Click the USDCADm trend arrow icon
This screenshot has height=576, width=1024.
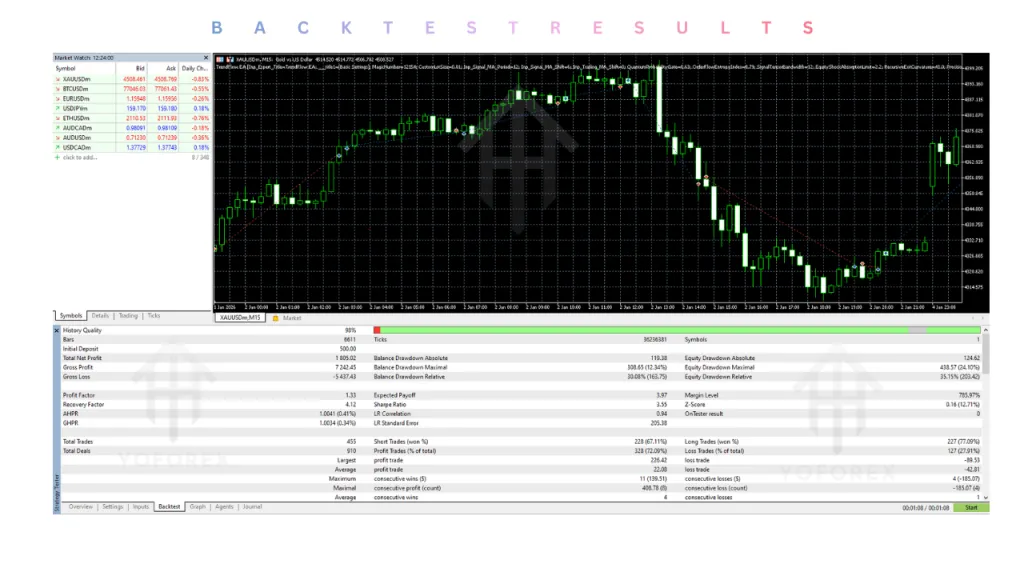point(57,148)
